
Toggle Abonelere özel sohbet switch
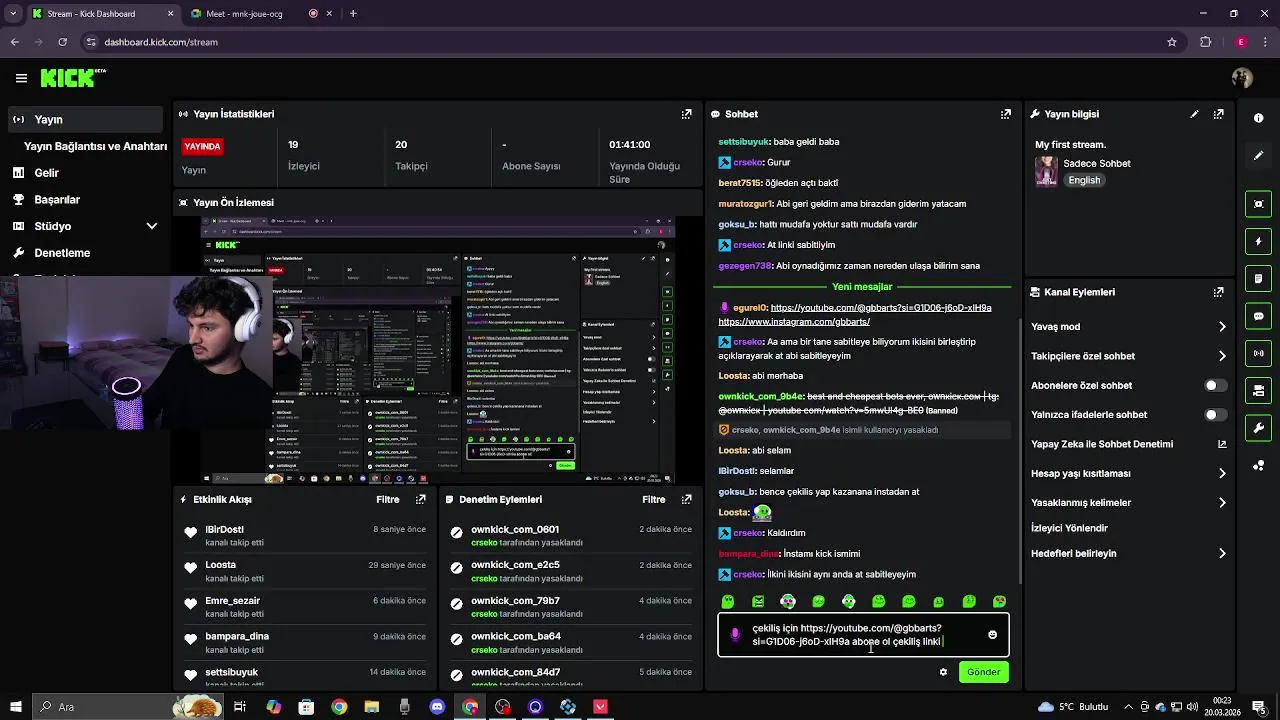tap(1215, 385)
